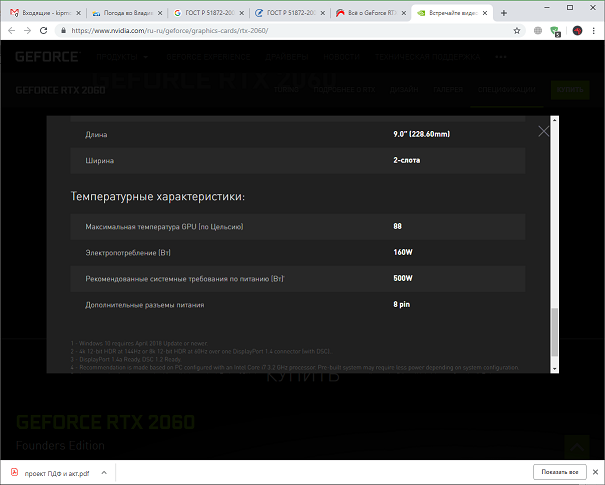Expand download item options chevron
The height and width of the screenshot is (485, 605).
pos(104,472)
